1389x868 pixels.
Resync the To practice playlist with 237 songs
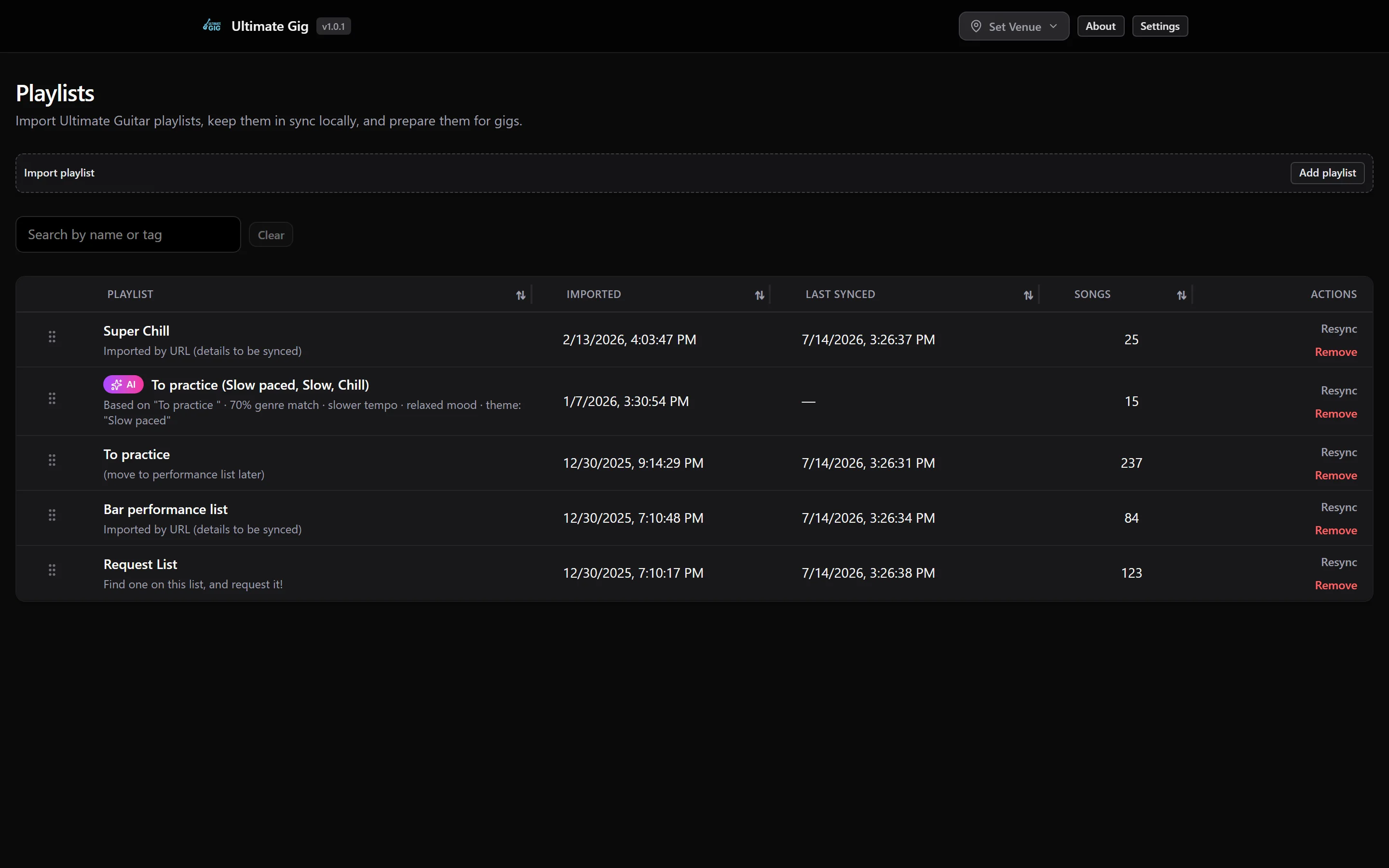1338,452
